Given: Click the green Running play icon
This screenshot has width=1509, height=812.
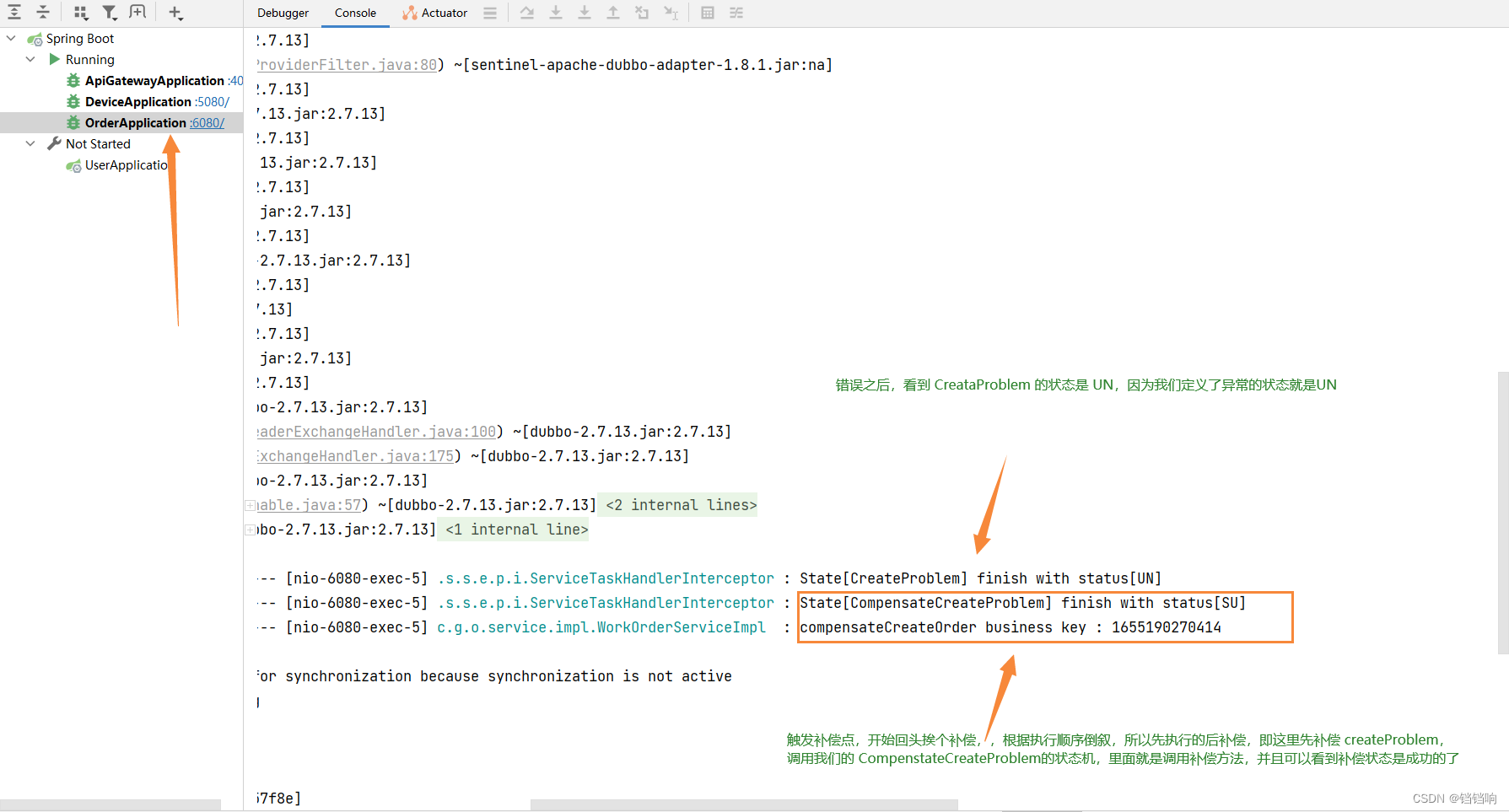Looking at the screenshot, I should (x=55, y=59).
